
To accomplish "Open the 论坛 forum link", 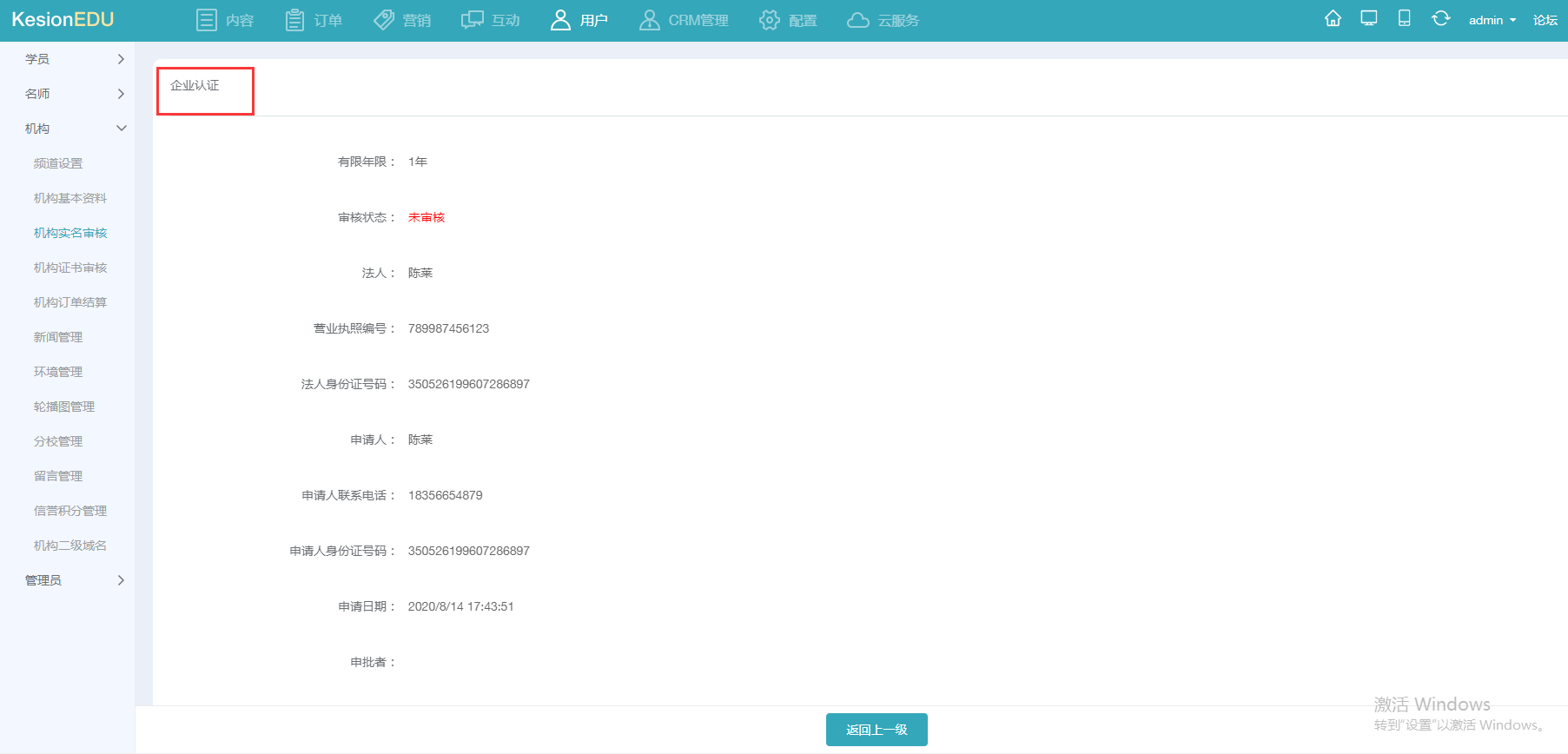I will click(1545, 20).
